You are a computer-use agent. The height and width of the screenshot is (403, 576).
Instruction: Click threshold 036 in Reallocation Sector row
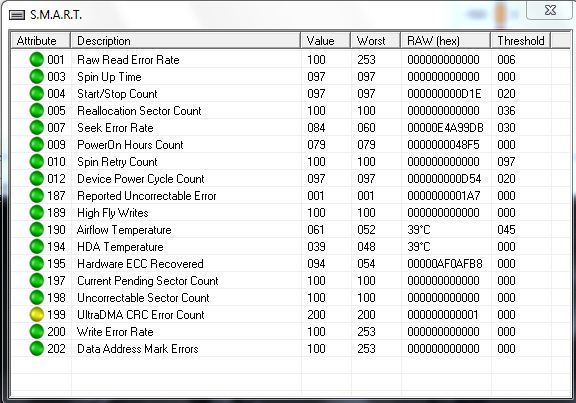tap(506, 111)
